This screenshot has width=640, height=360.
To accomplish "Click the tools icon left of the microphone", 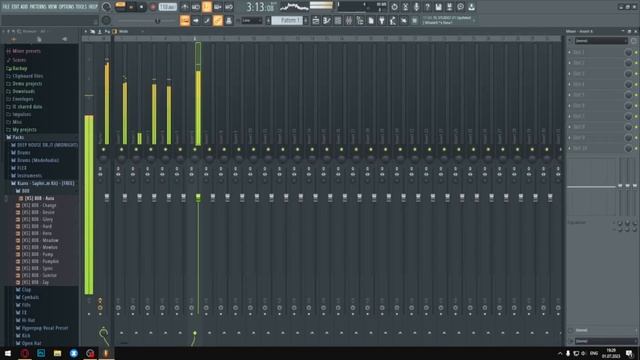I will [405, 7].
